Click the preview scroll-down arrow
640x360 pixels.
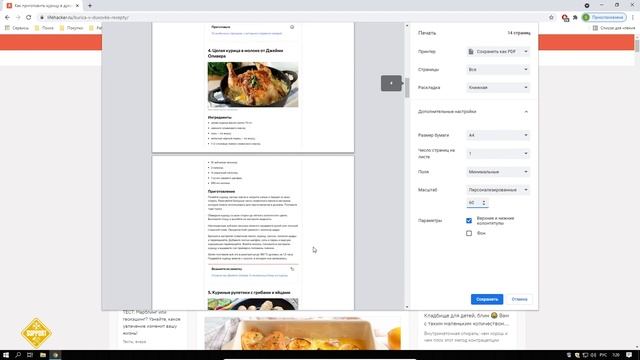click(407, 307)
